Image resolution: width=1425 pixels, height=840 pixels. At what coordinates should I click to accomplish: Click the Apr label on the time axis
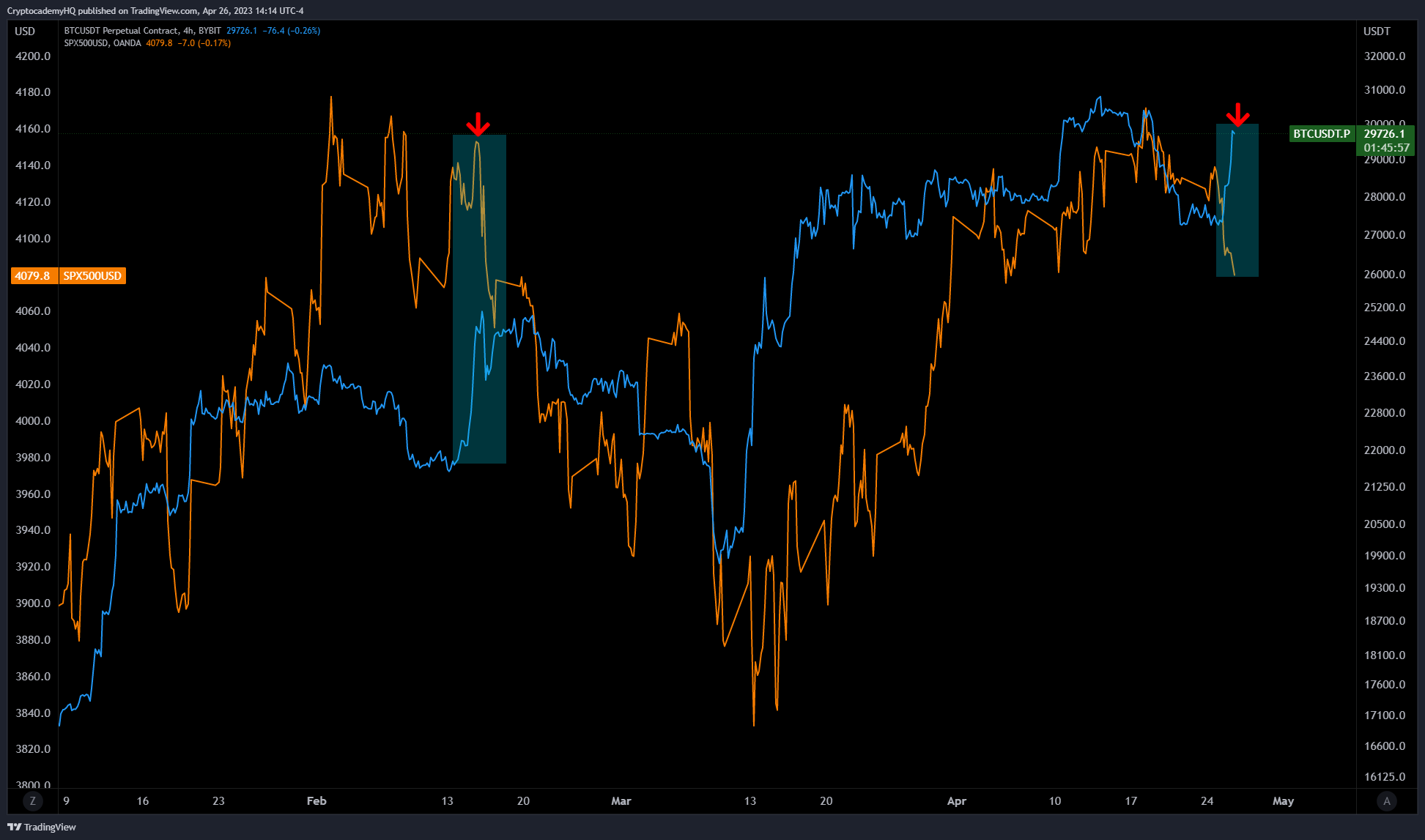coord(956,801)
